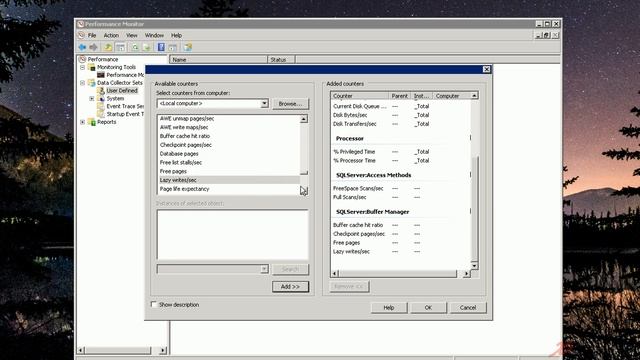
Task: Click the Counter column header
Action: tap(360, 96)
